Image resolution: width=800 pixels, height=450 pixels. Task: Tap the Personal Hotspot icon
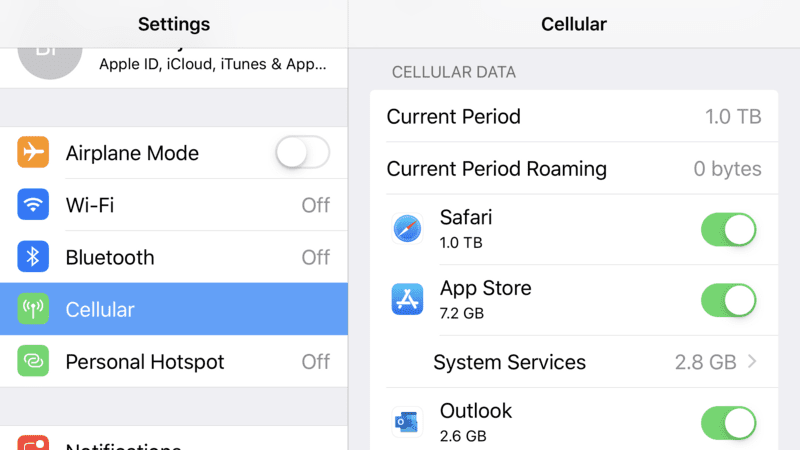point(33,361)
